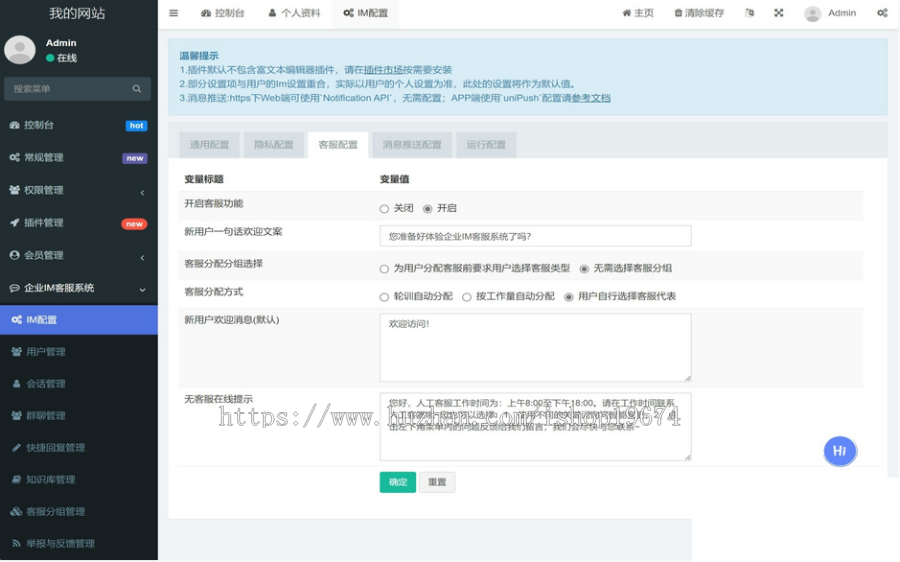This screenshot has width=900, height=562.
Task: Go to 主页 home link
Action: click(638, 13)
